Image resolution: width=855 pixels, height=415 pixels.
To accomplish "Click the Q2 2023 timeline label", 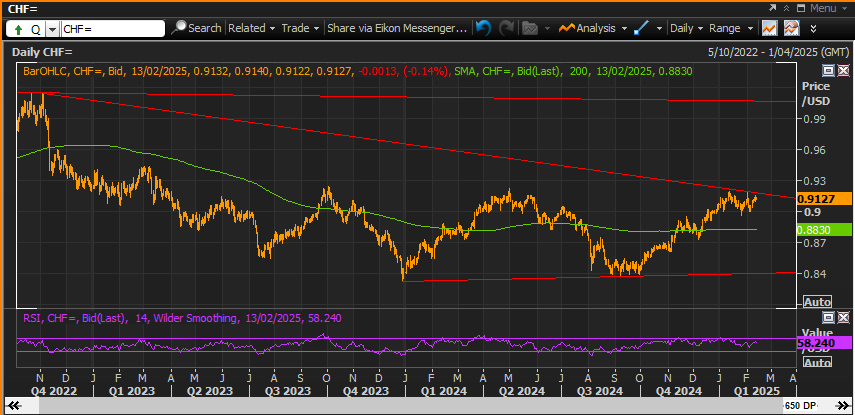I will click(x=211, y=391).
